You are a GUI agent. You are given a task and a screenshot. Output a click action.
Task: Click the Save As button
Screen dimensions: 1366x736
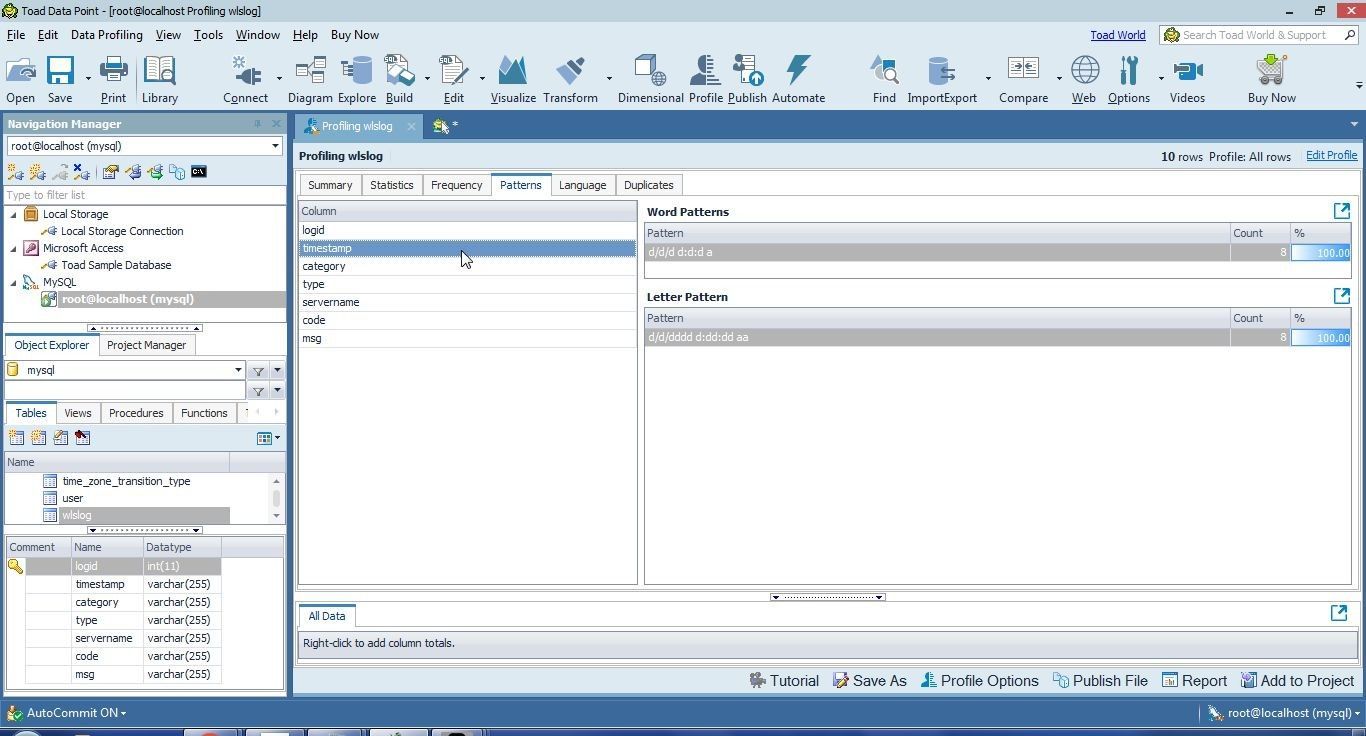870,681
